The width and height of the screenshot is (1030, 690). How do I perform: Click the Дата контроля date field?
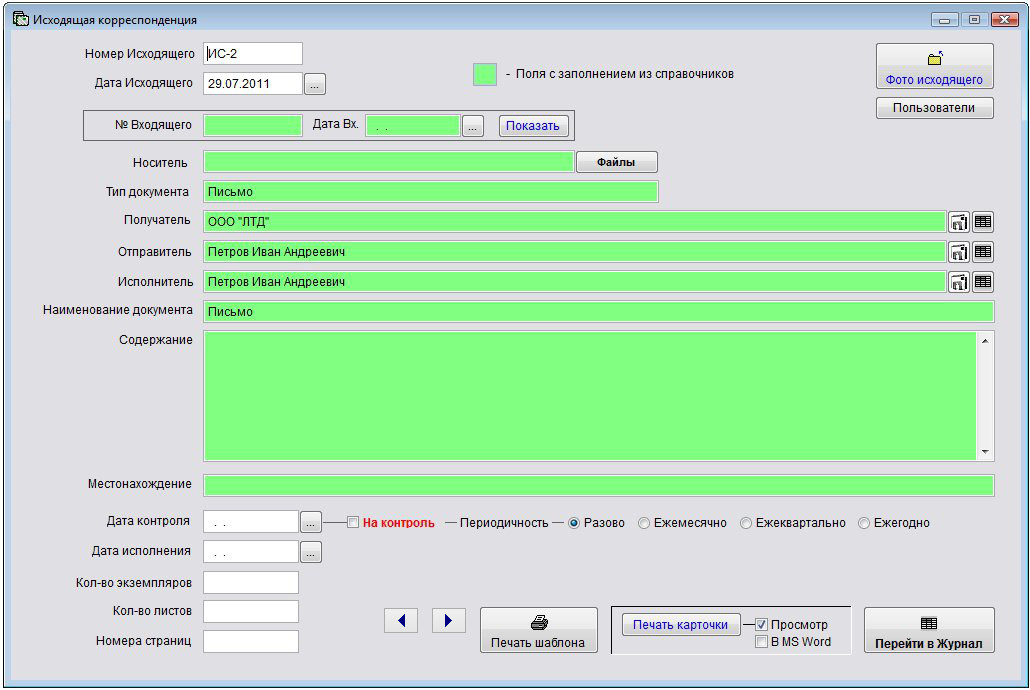[251, 522]
